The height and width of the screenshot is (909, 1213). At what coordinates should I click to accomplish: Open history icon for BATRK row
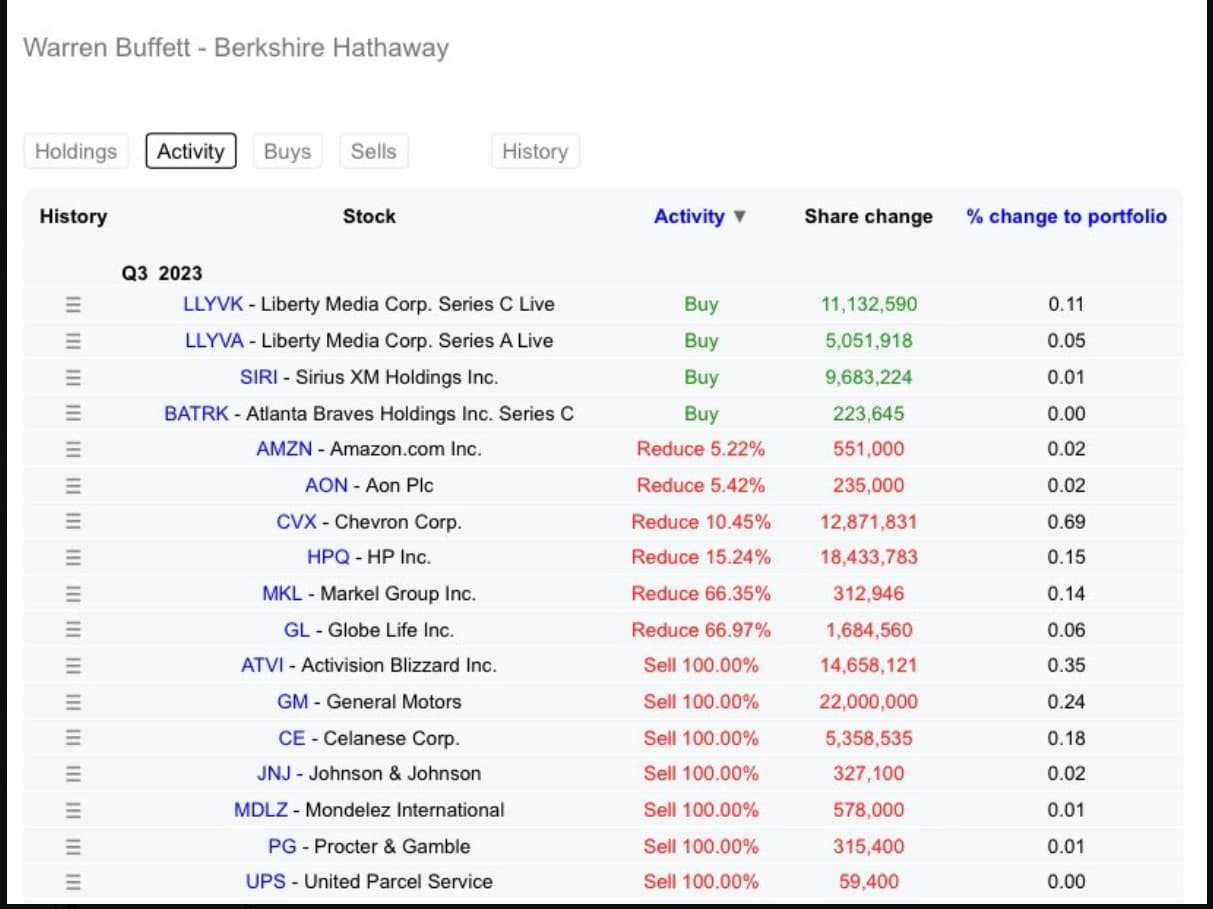pos(73,413)
